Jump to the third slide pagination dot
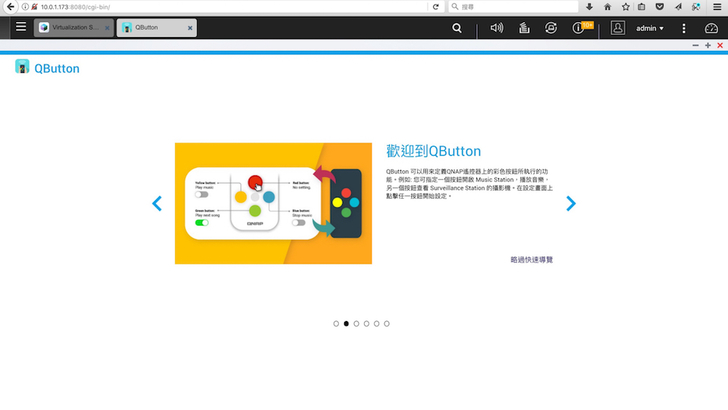This screenshot has height=410, width=728. pyautogui.click(x=356, y=324)
